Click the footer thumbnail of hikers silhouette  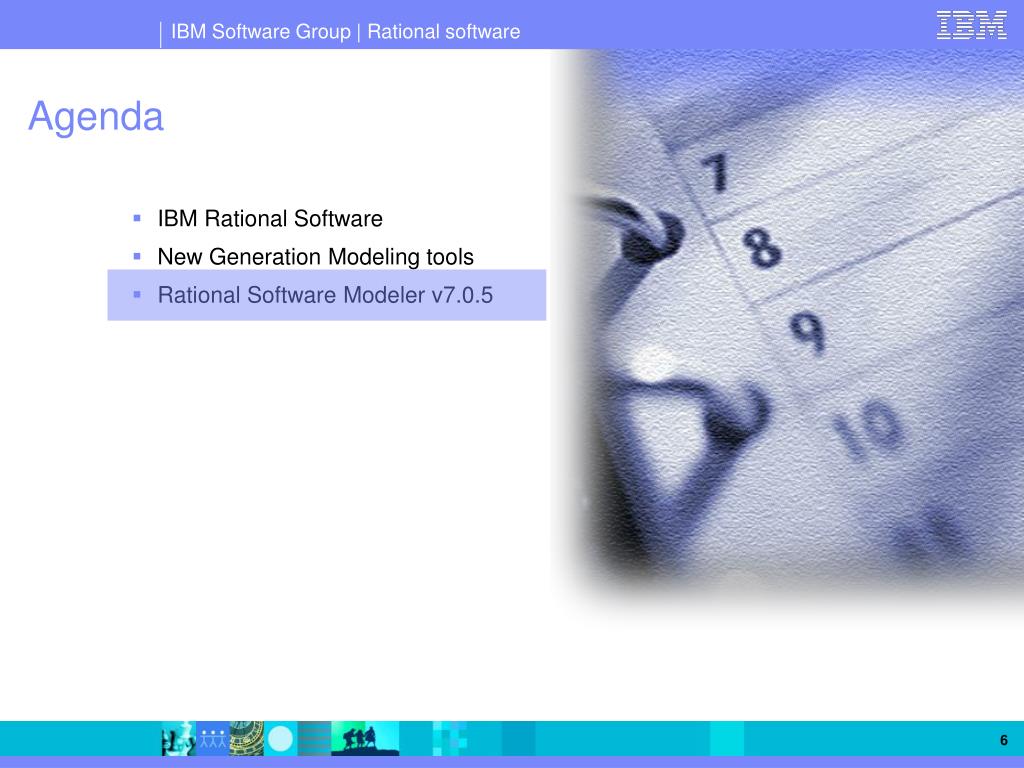coord(365,739)
